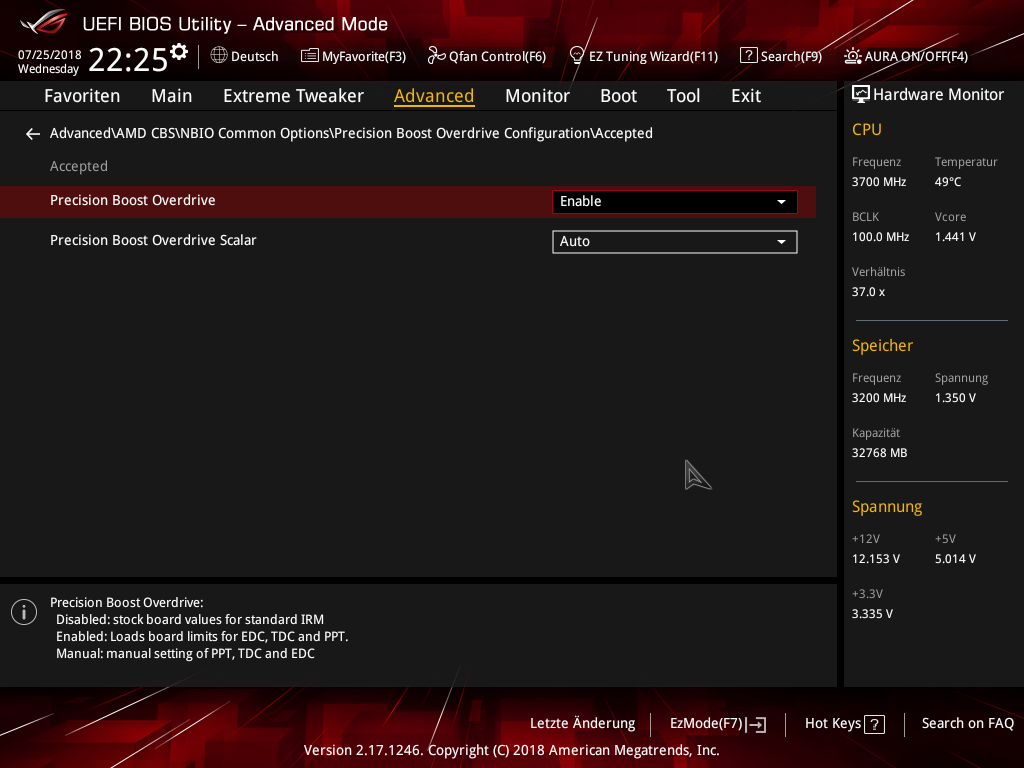Click the +5V 5.014 V value
1024x768 pixels.
955,559
